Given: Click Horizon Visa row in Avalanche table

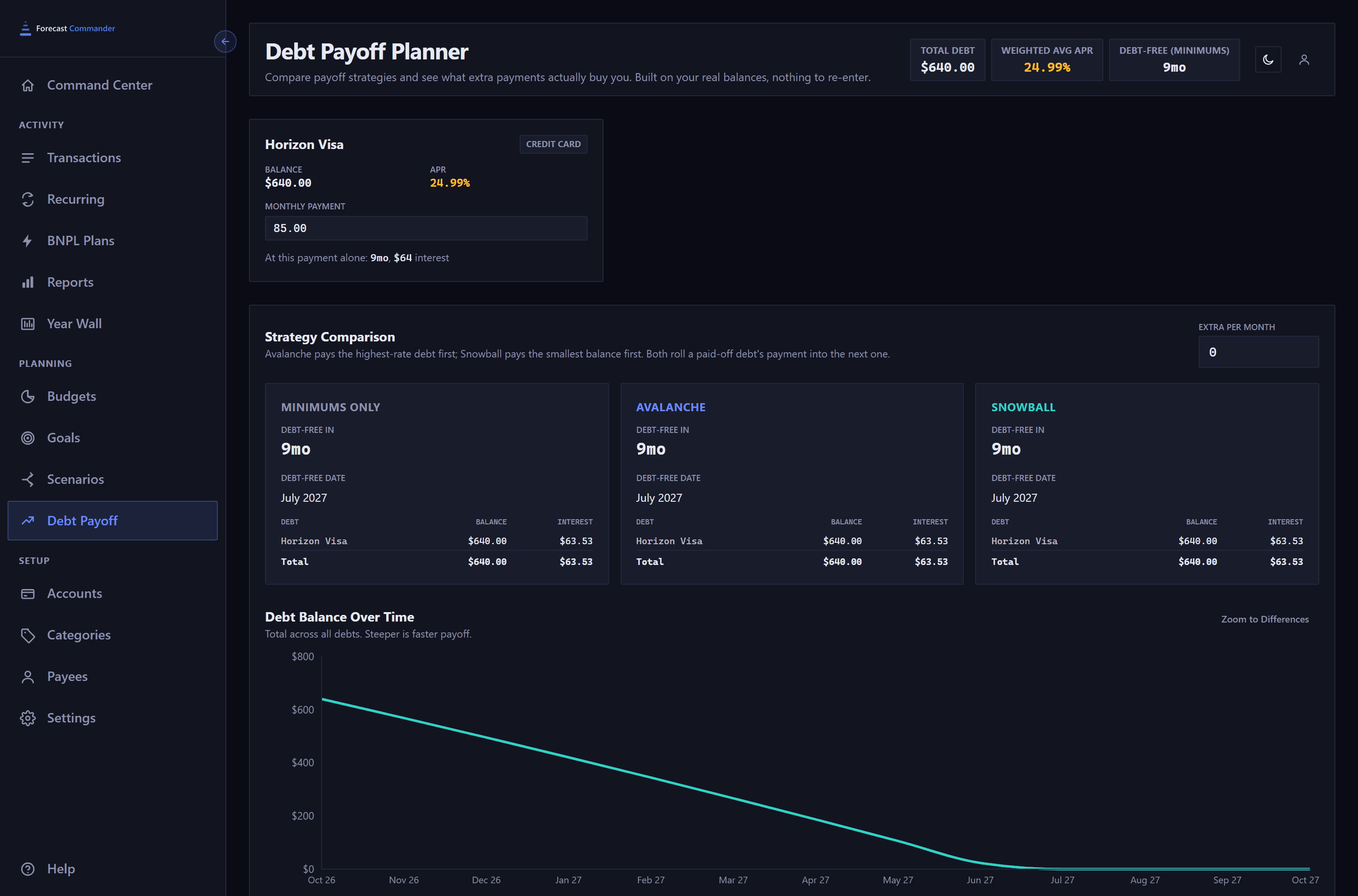Looking at the screenshot, I should 792,540.
